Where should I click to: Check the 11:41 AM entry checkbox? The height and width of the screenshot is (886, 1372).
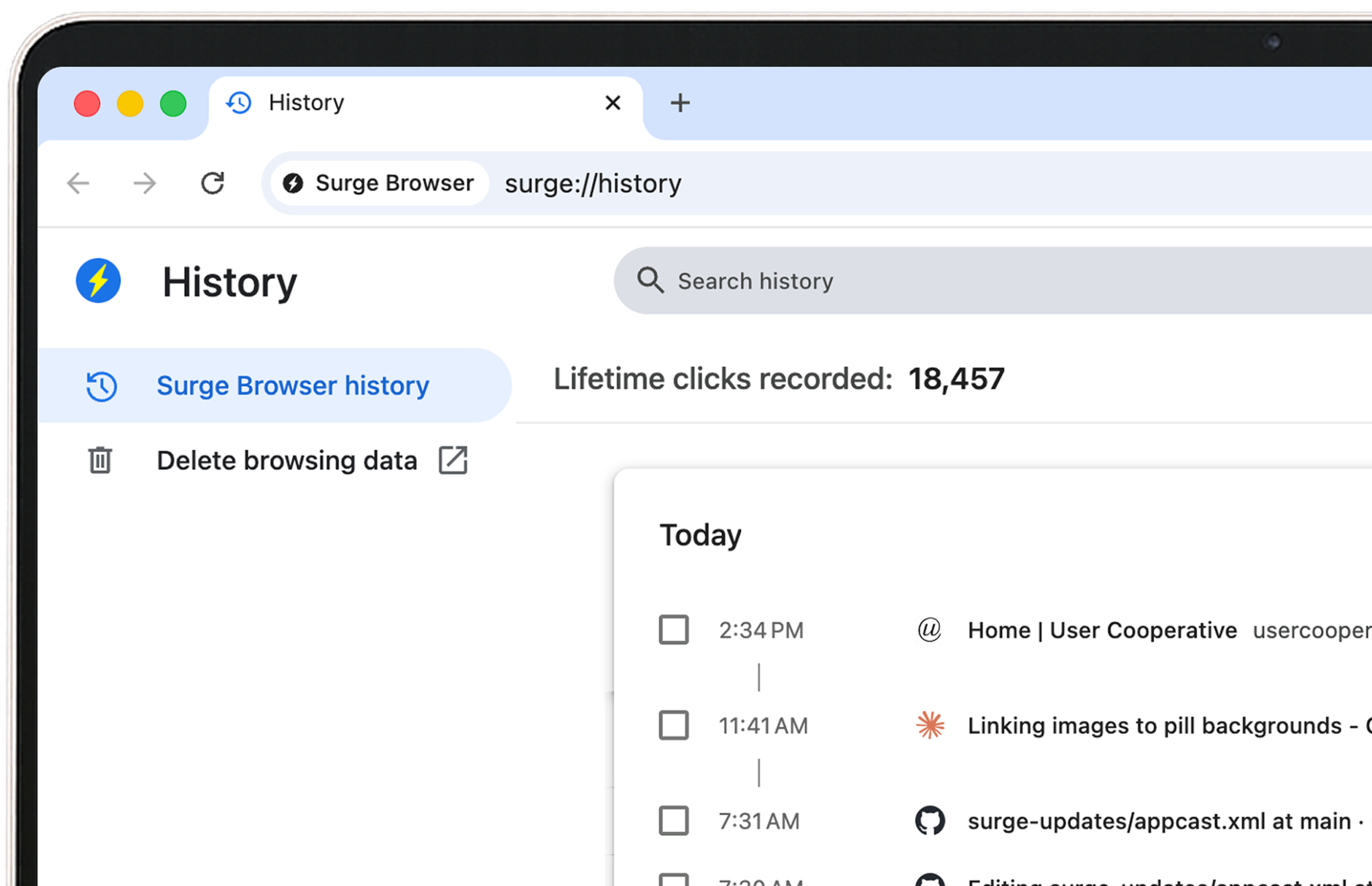673,725
